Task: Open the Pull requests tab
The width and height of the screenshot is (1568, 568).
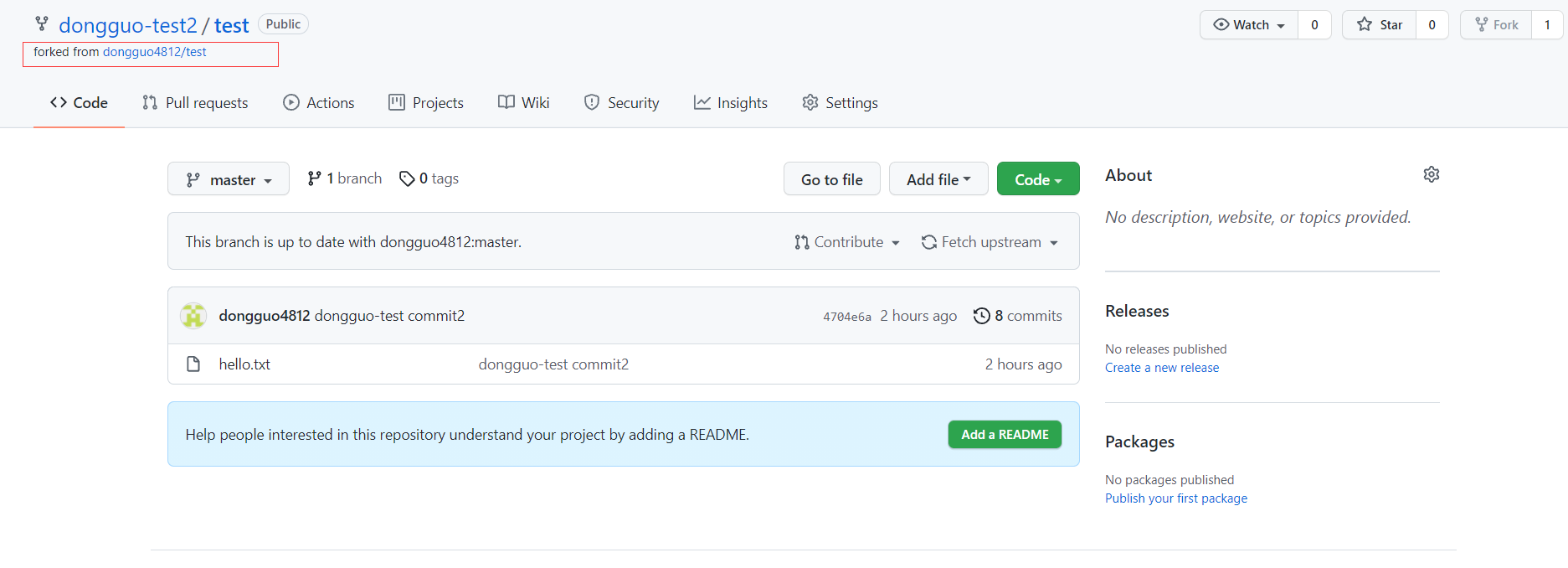Action: [x=195, y=103]
